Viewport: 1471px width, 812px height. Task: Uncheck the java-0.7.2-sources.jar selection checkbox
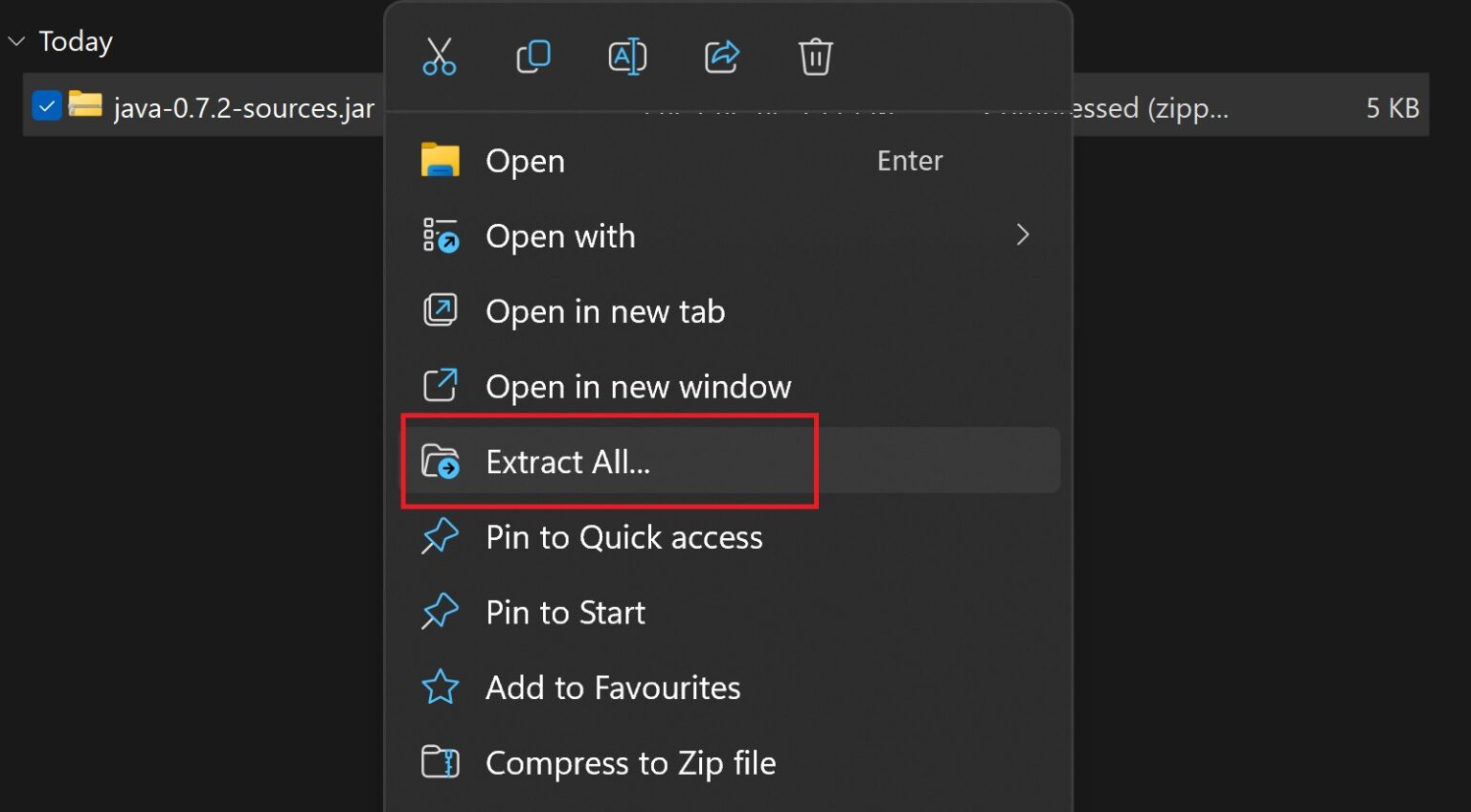[46, 105]
